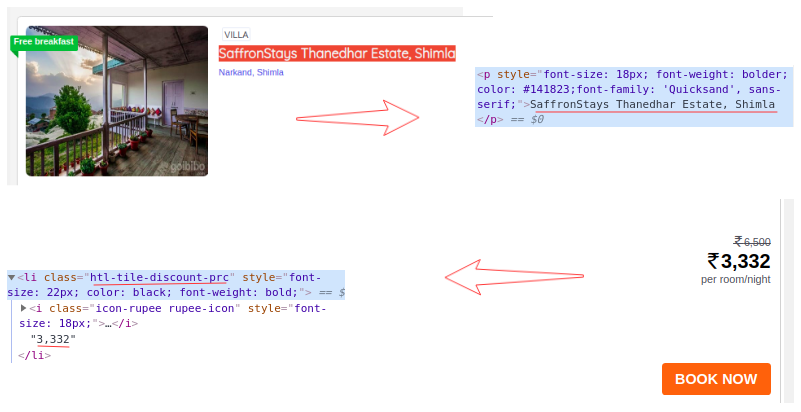Viewport: 801px width, 412px height.
Task: Click the Narkand, Shimla location link
Action: pyautogui.click(x=251, y=73)
